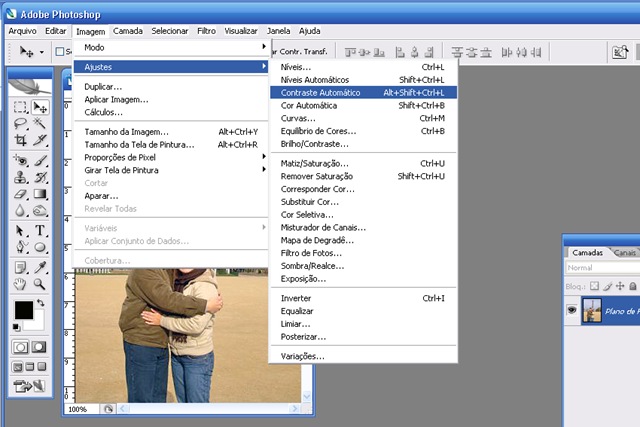This screenshot has height=427, width=640.
Task: Select the Clone Stamp tool
Action: (x=20, y=177)
